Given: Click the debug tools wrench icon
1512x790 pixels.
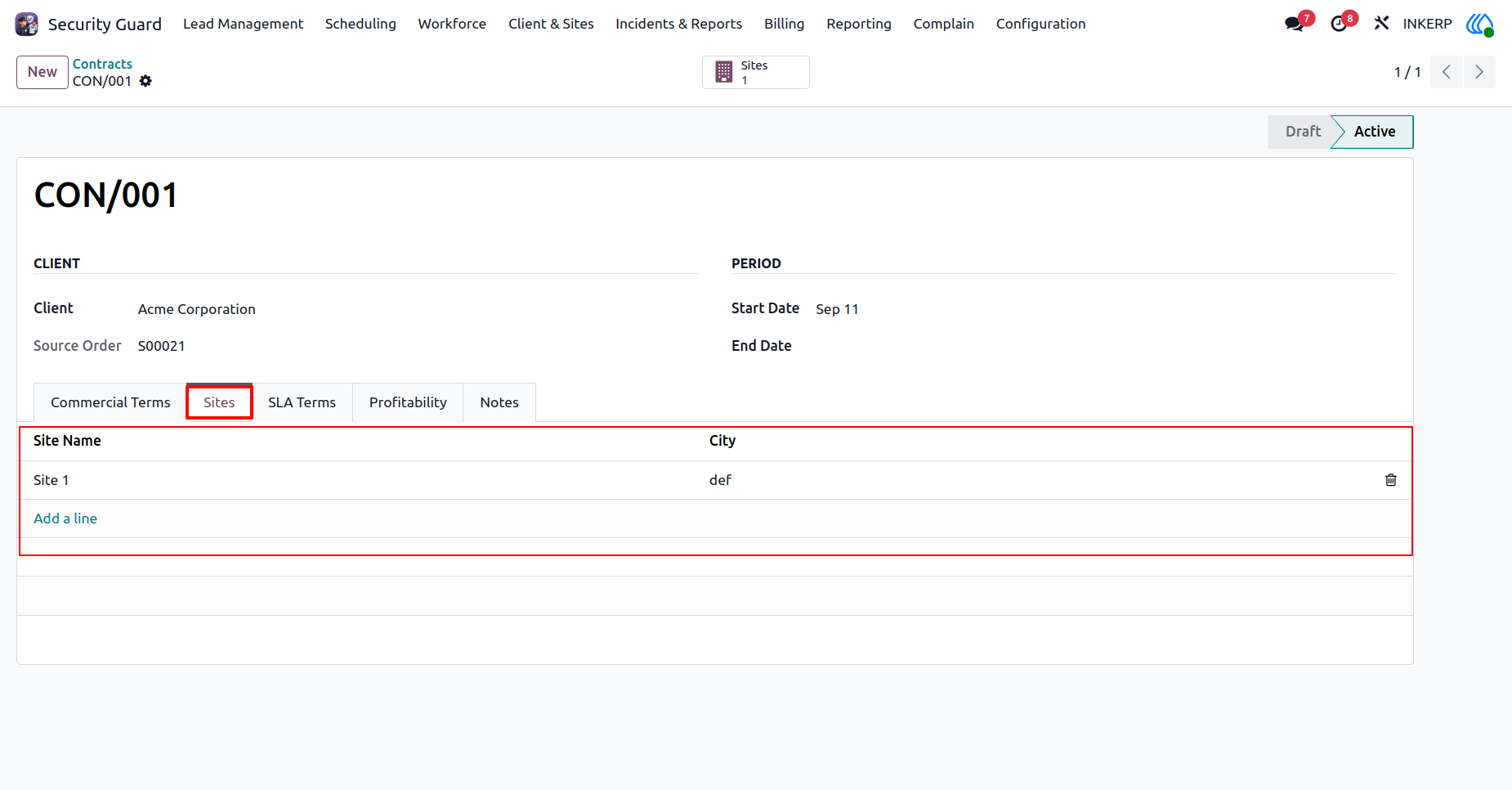Looking at the screenshot, I should 1381,24.
